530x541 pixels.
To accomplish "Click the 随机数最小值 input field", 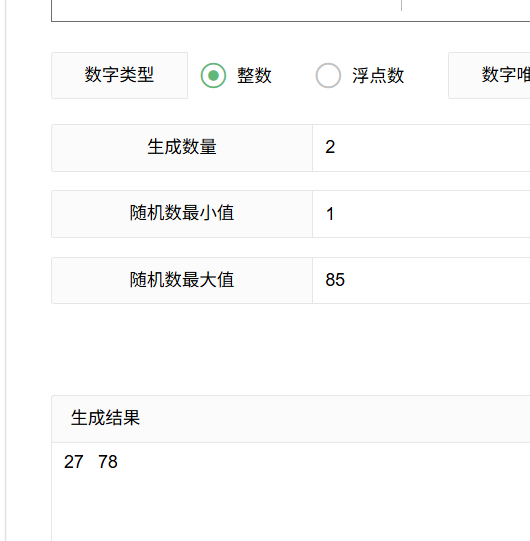I will click(421, 214).
